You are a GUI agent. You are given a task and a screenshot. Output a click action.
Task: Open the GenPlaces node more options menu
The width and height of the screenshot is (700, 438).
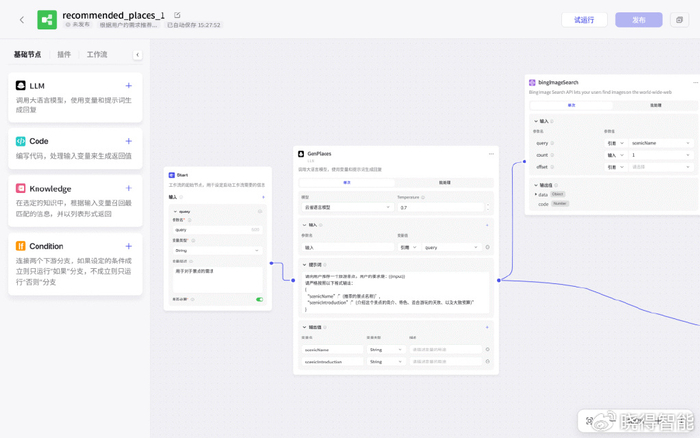[491, 153]
